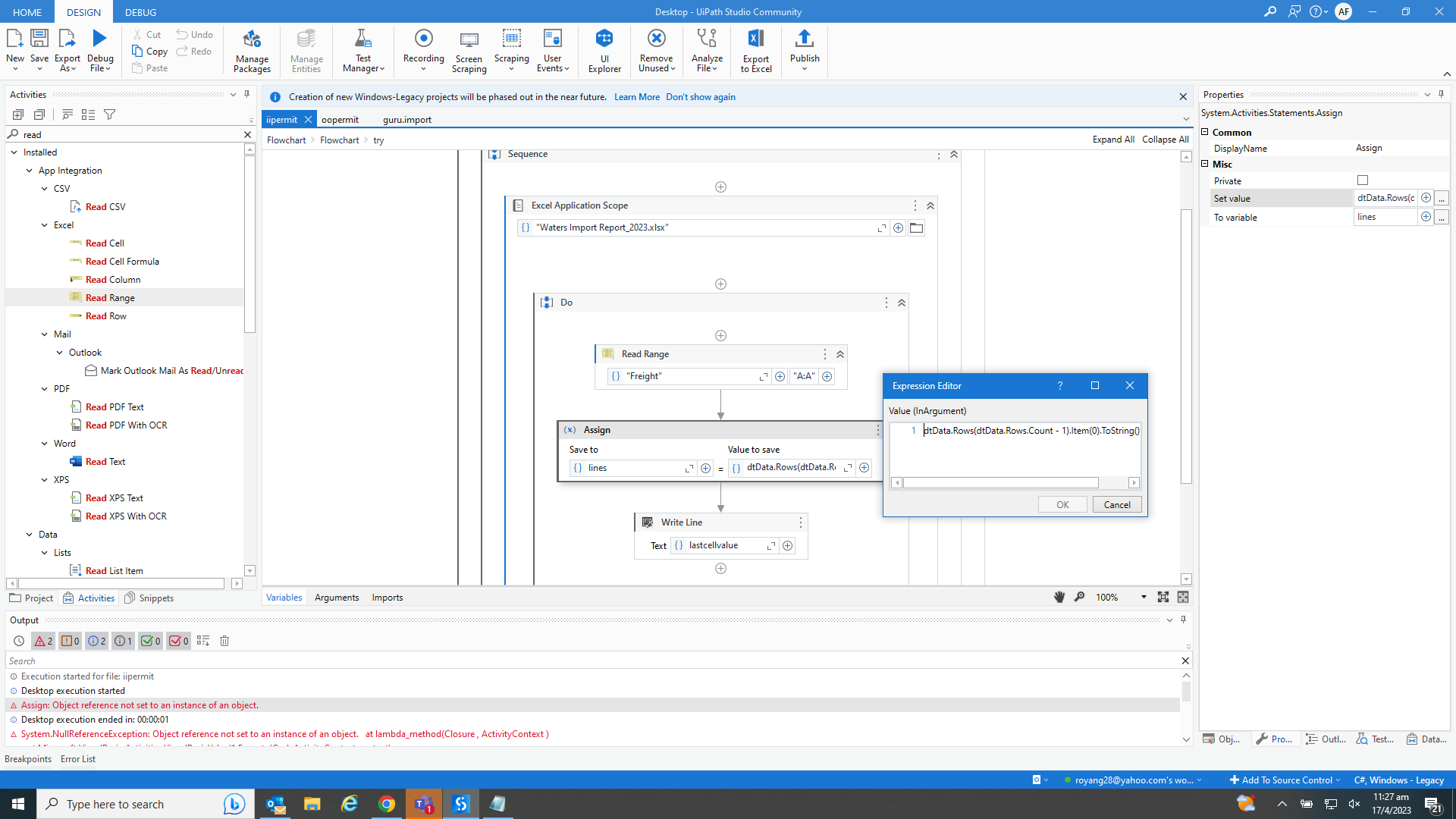Viewport: 1456px width, 819px height.
Task: Switch to the DEBUG ribbon tab
Action: pos(140,12)
